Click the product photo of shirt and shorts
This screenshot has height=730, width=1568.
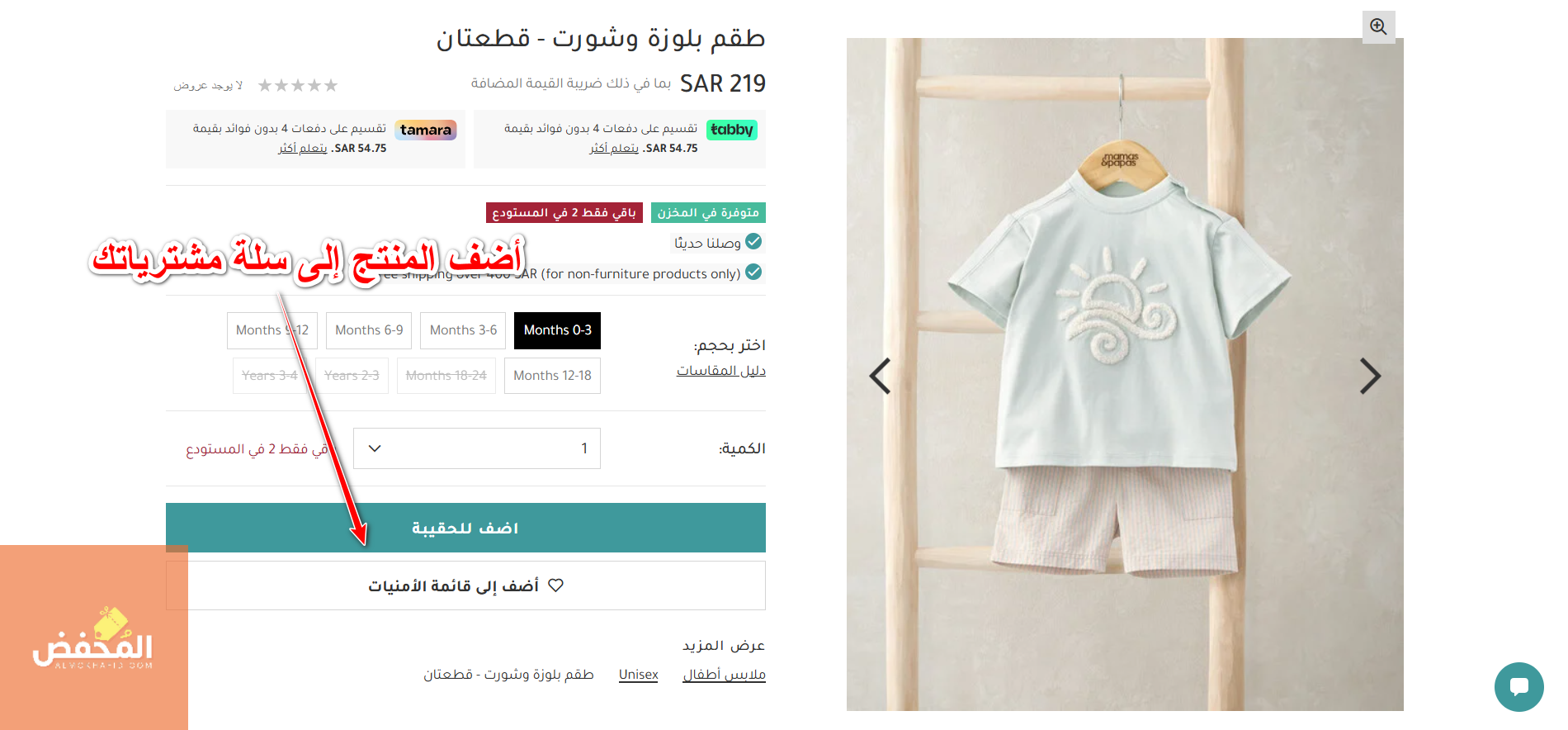coord(1125,374)
